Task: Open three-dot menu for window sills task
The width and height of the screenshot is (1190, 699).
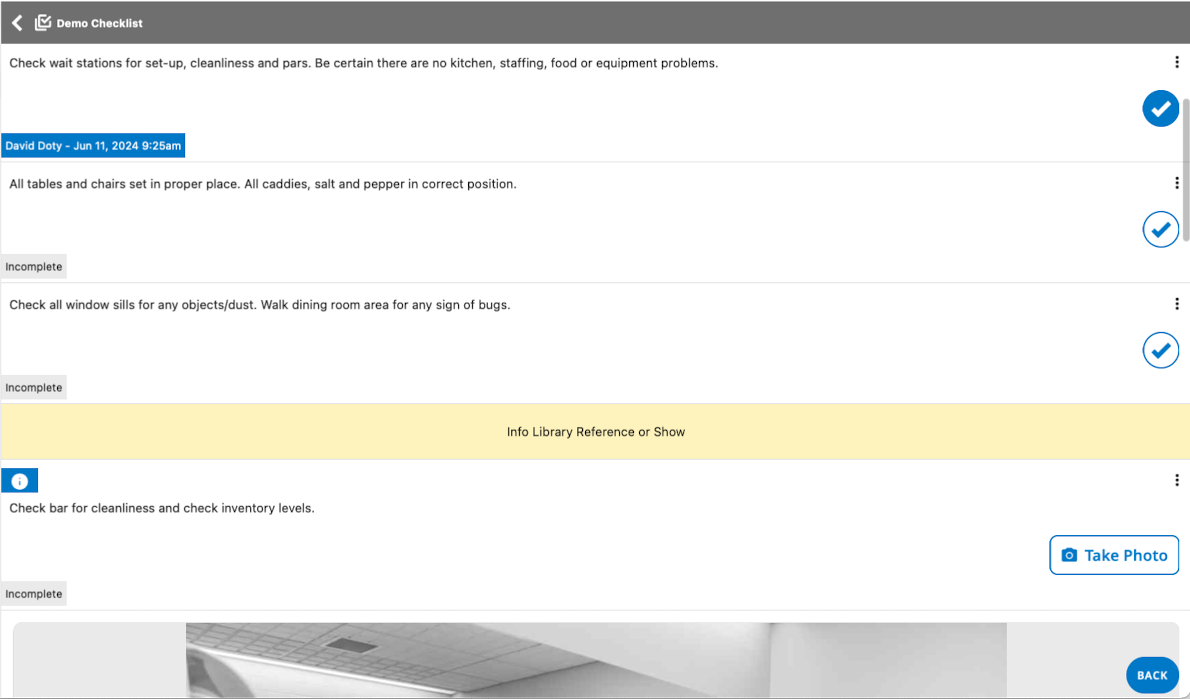Action: (x=1176, y=304)
